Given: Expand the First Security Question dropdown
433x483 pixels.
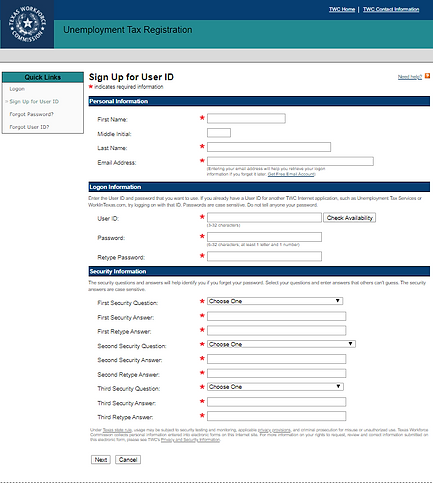Looking at the screenshot, I should point(275,301).
